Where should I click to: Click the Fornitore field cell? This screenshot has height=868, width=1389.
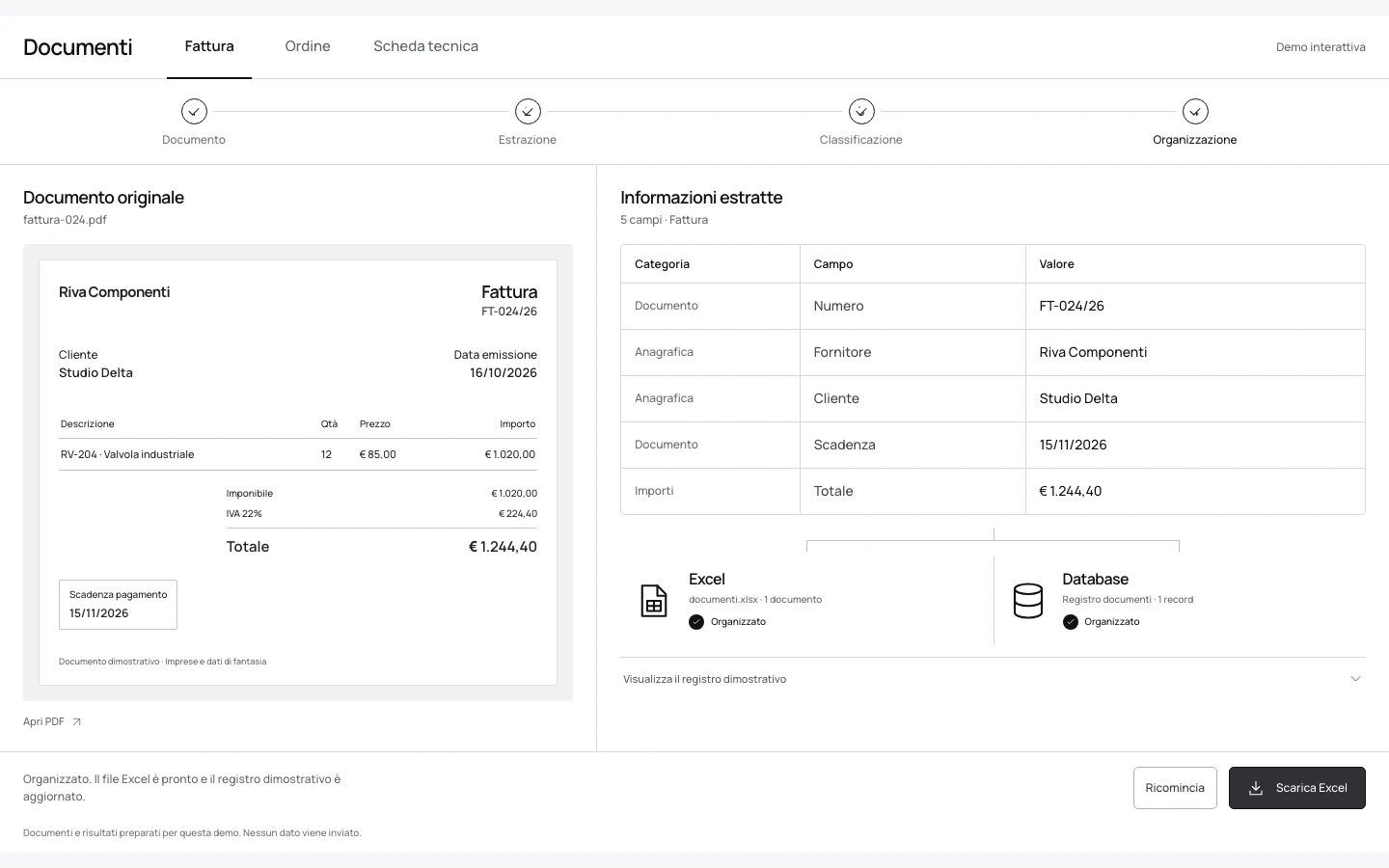click(912, 352)
